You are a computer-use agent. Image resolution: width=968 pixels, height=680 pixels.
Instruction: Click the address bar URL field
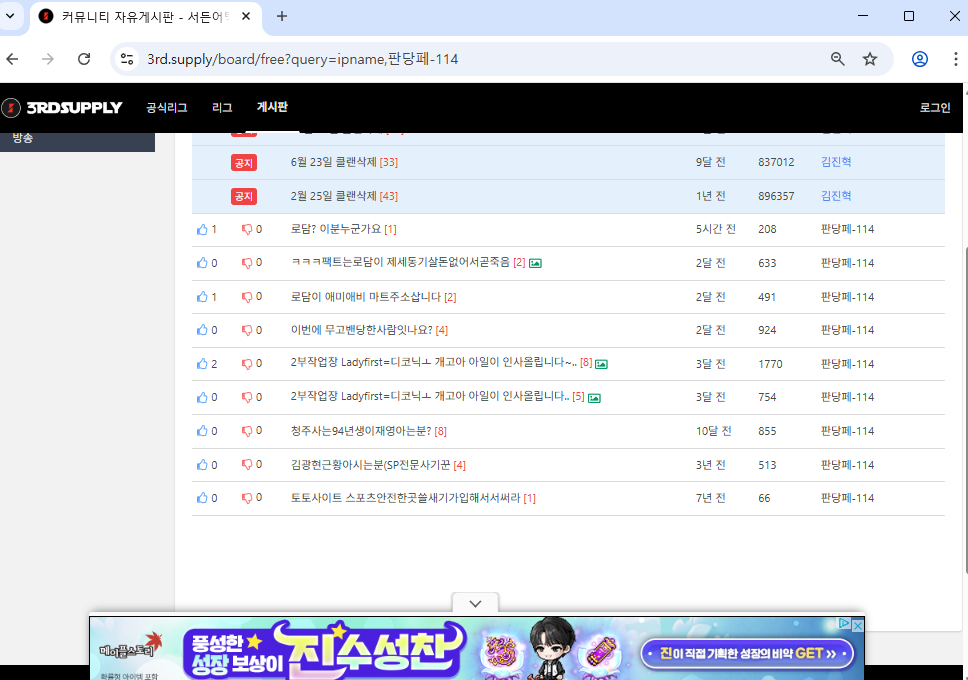click(x=450, y=59)
